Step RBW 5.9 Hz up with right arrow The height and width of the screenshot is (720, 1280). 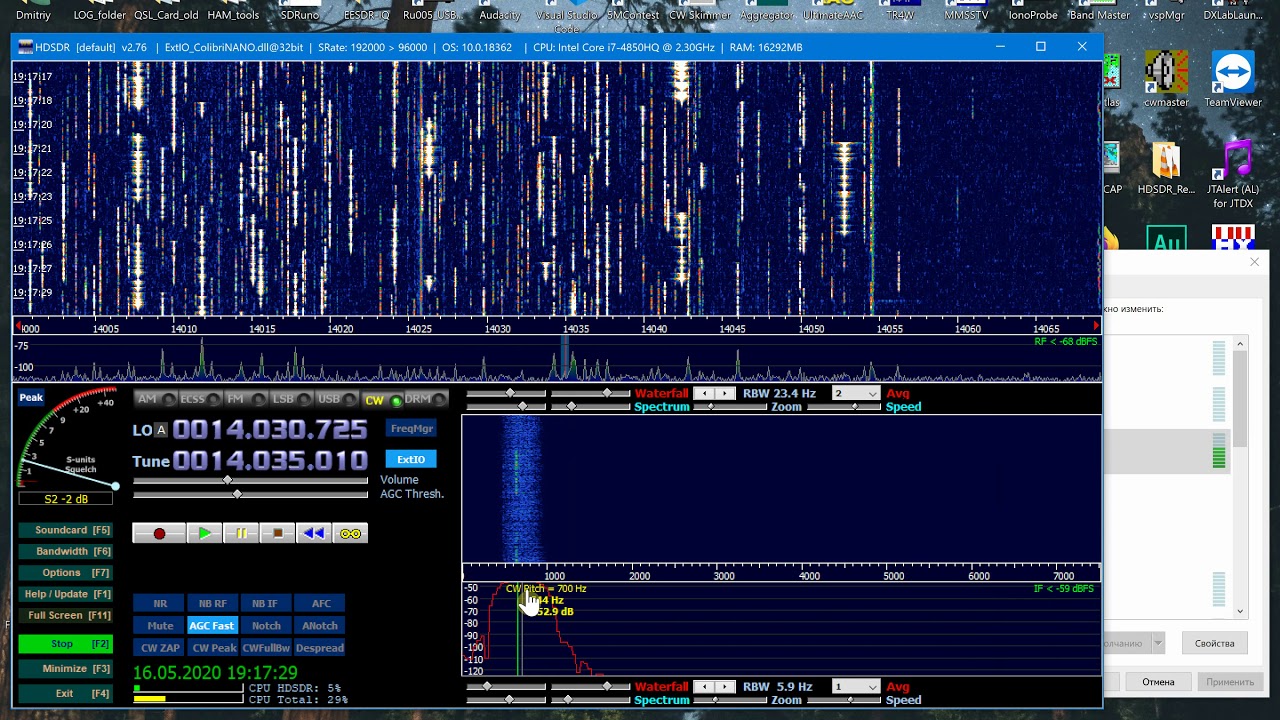pos(725,687)
